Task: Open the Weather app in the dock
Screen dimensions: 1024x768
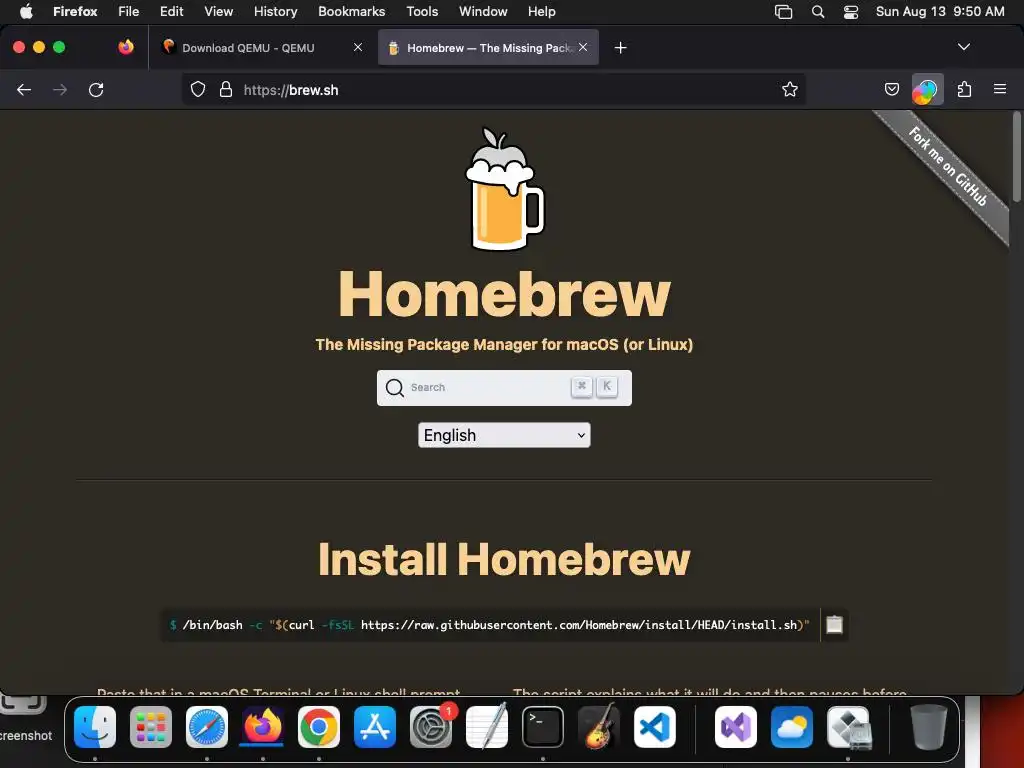Action: 792,727
